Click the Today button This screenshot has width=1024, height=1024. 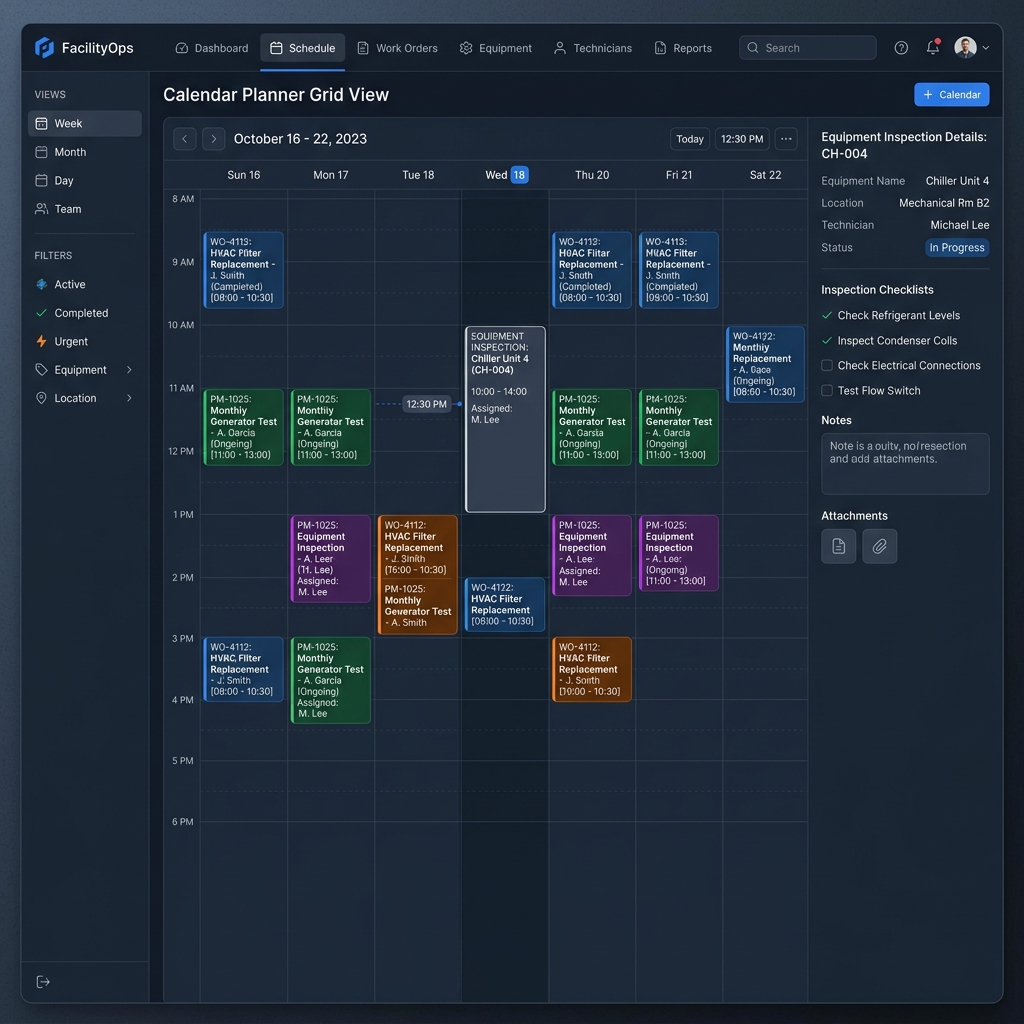pos(689,138)
